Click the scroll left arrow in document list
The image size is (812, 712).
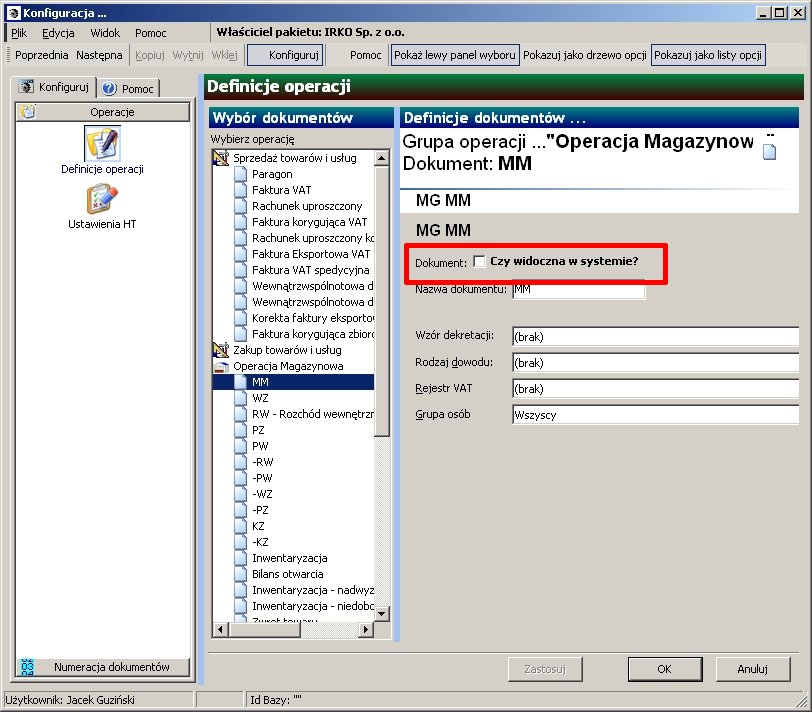click(x=221, y=630)
